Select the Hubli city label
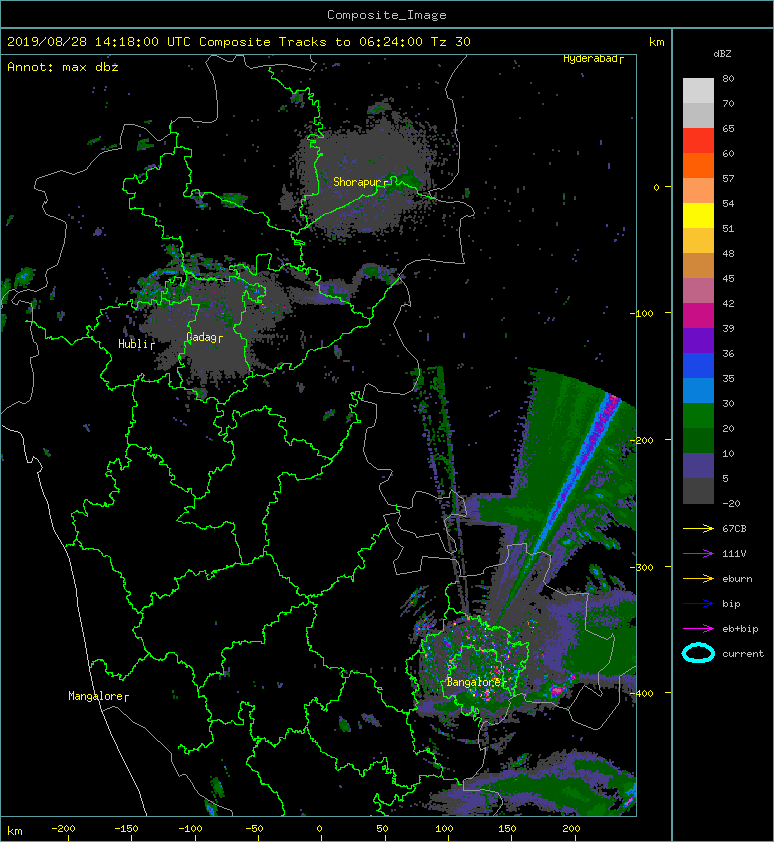 (x=136, y=344)
